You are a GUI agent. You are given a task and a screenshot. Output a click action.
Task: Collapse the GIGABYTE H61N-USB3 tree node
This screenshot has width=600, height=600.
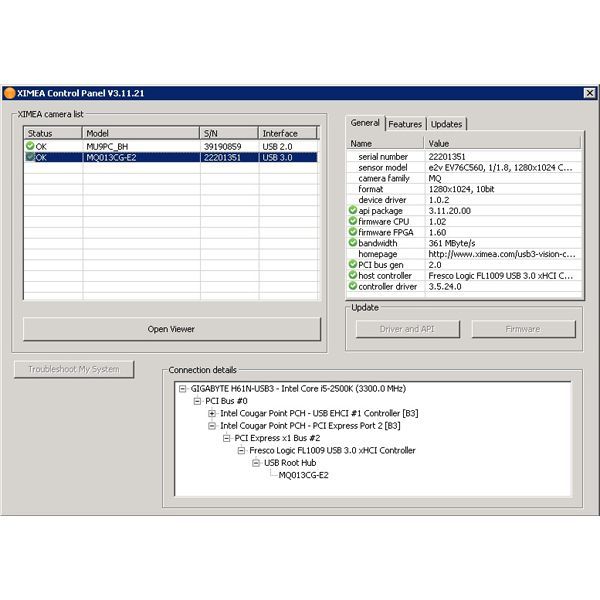click(x=183, y=389)
